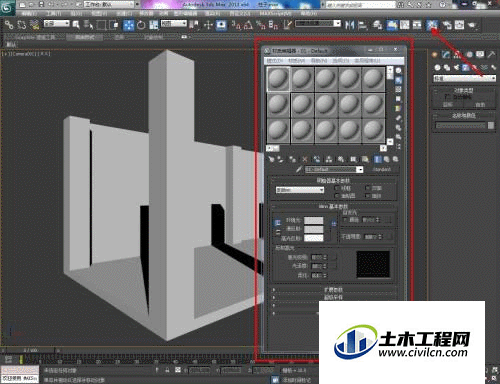Click the Mirror tool icon
500x384 pixels.
349,25
